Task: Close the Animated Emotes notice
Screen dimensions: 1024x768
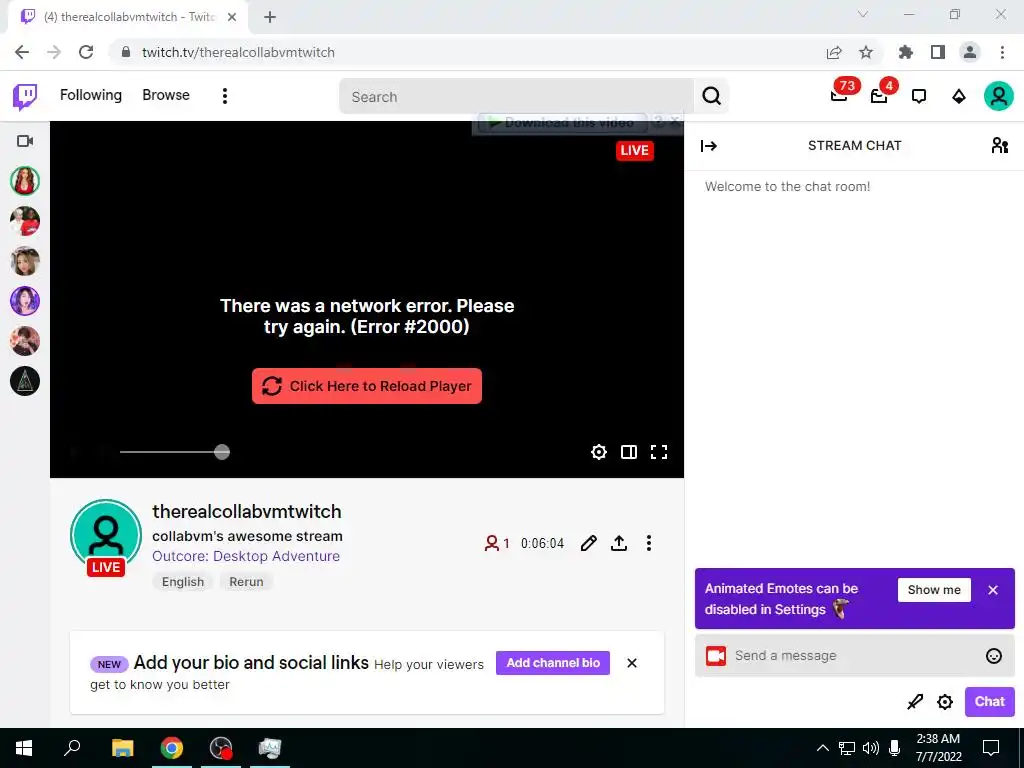Action: tap(993, 590)
